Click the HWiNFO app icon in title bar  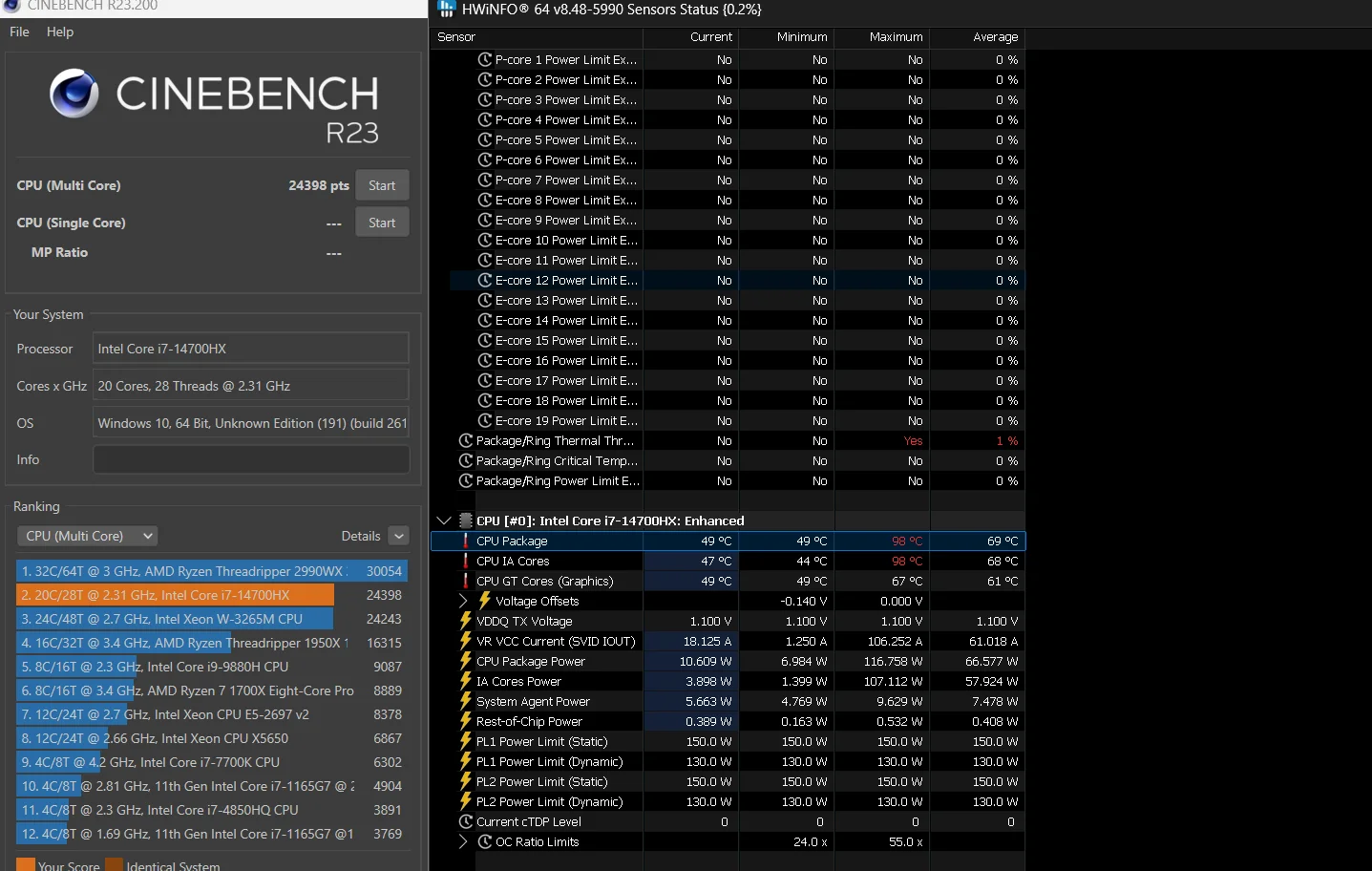pyautogui.click(x=446, y=10)
